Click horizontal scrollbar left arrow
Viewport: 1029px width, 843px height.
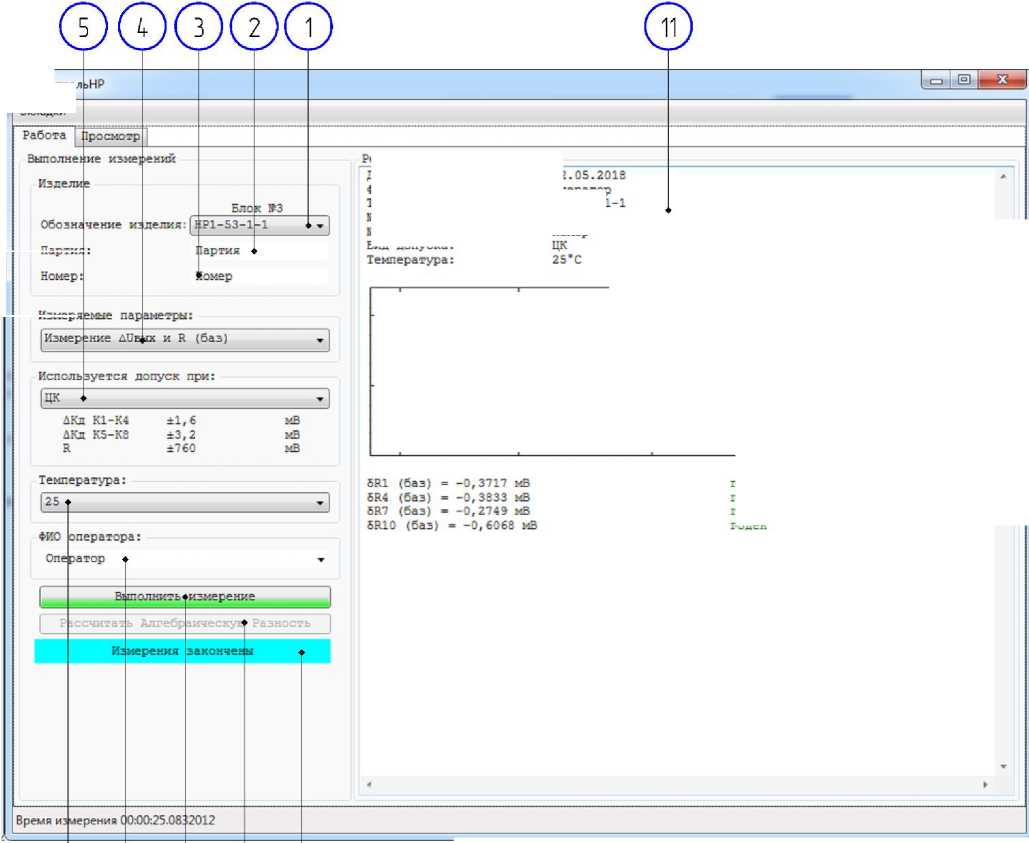pos(370,784)
